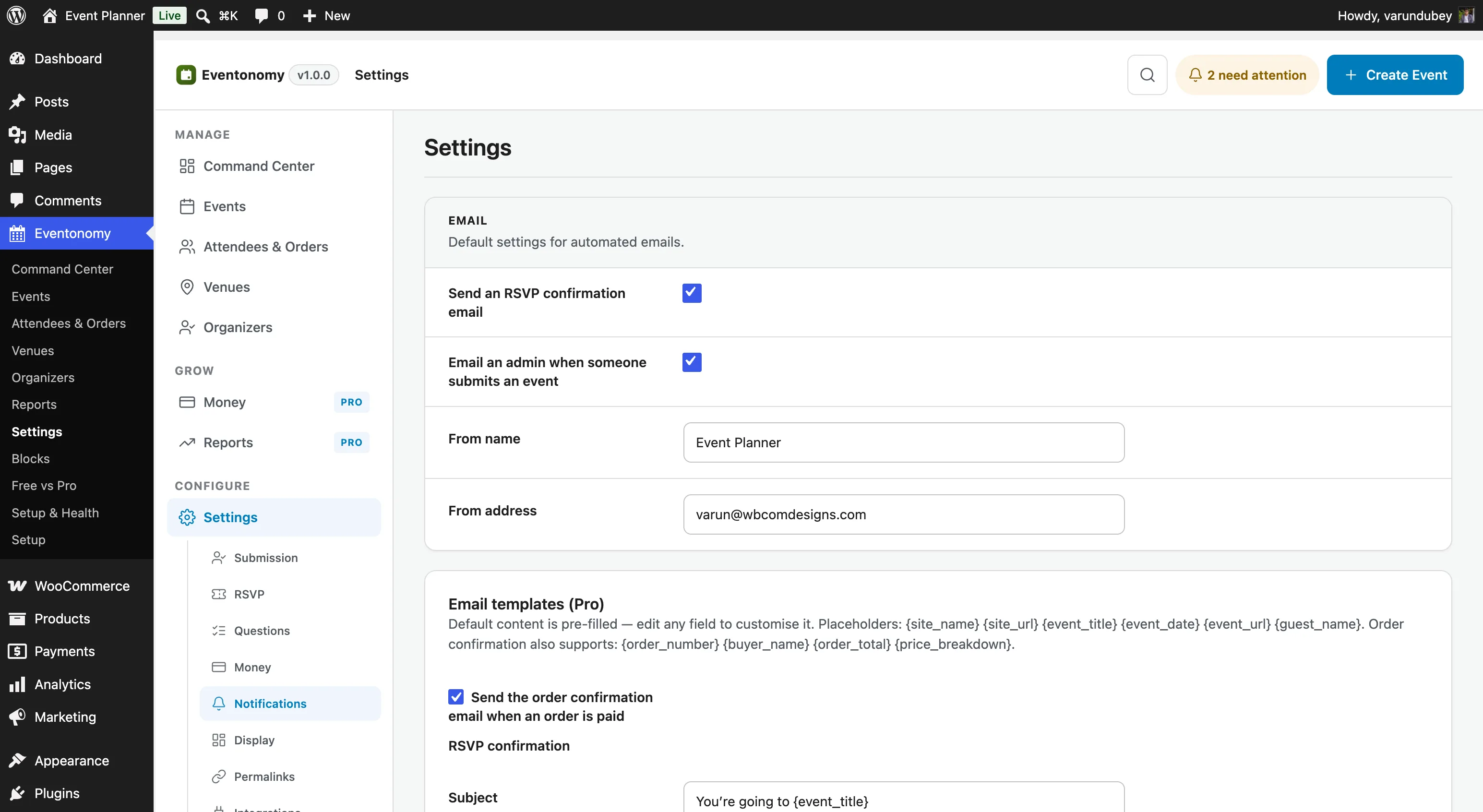The height and width of the screenshot is (812, 1483).
Task: Click the Media library icon
Action: pos(17,135)
